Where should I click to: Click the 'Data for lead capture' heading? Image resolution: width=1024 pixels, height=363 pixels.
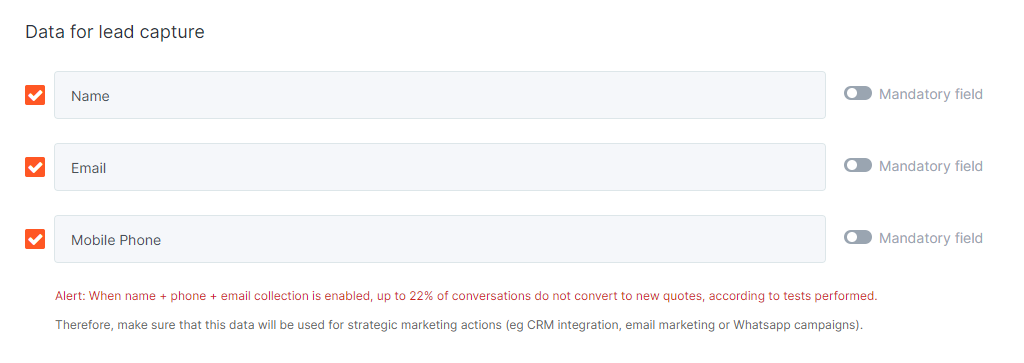tap(115, 32)
